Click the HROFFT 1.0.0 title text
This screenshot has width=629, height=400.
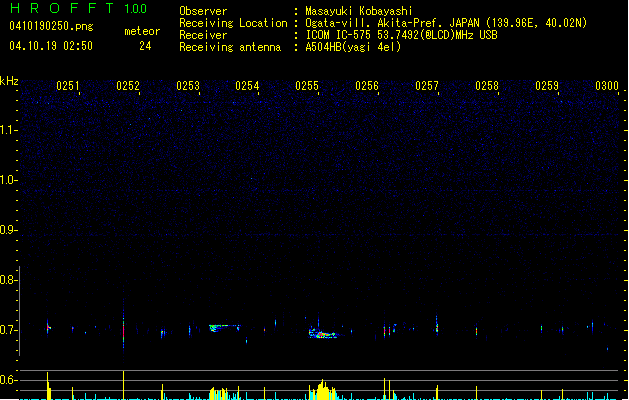79,8
